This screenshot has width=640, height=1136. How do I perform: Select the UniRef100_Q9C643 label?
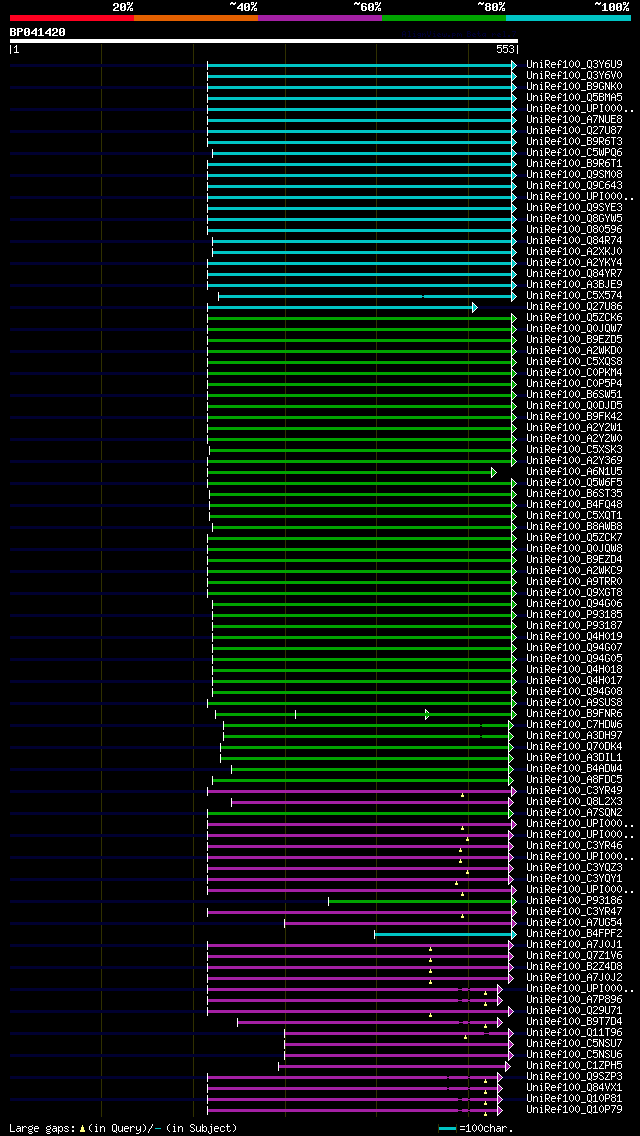pos(574,185)
